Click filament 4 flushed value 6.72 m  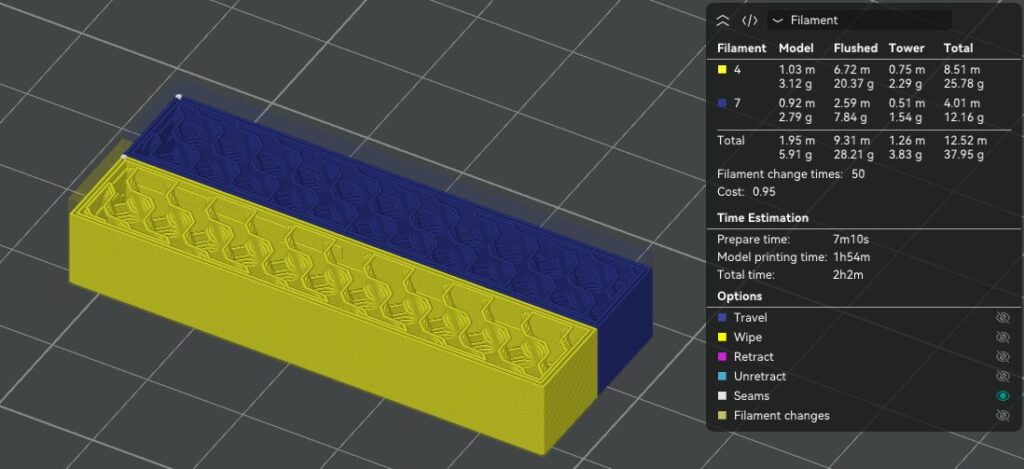(852, 69)
